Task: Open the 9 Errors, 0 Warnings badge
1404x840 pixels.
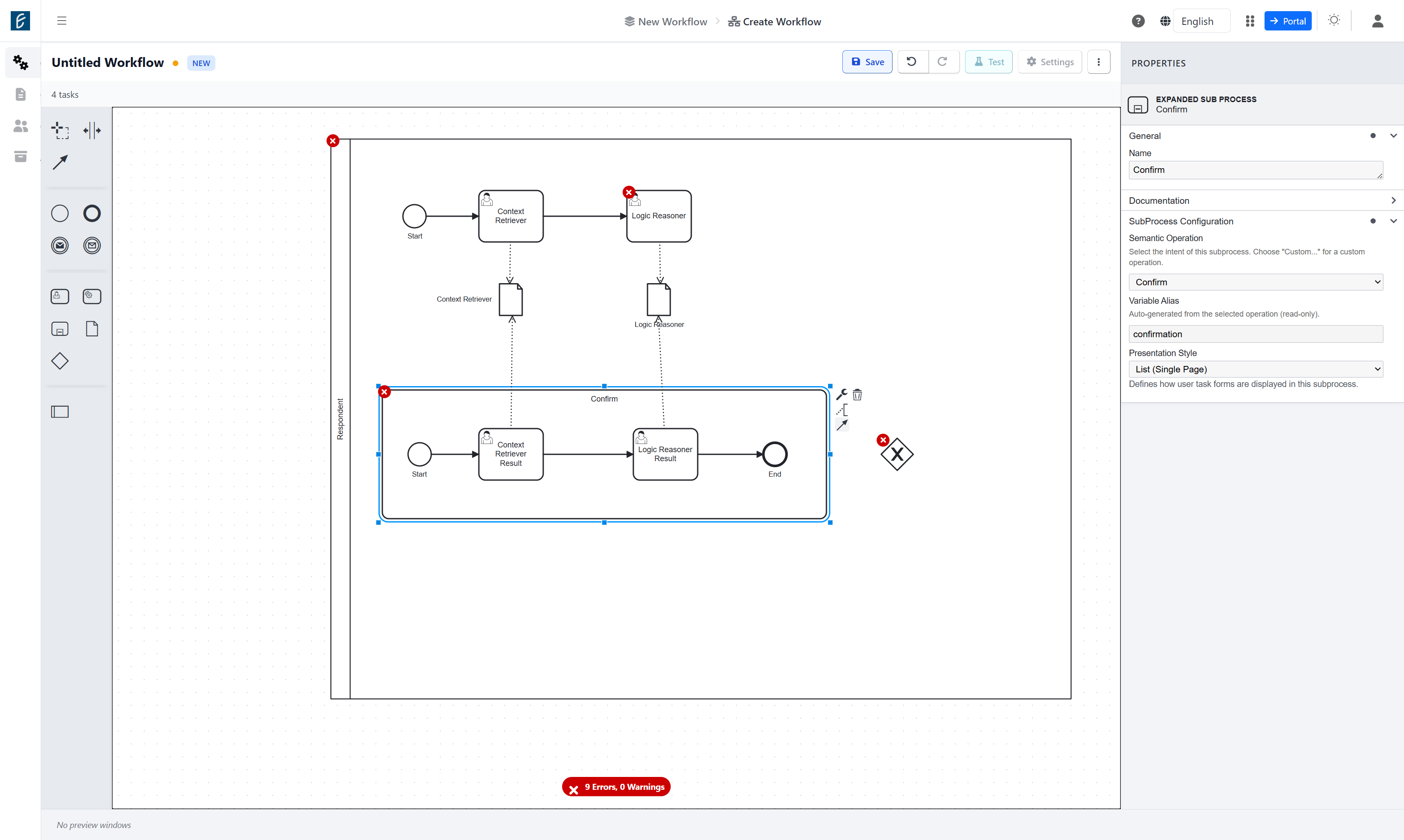Action: tap(616, 787)
